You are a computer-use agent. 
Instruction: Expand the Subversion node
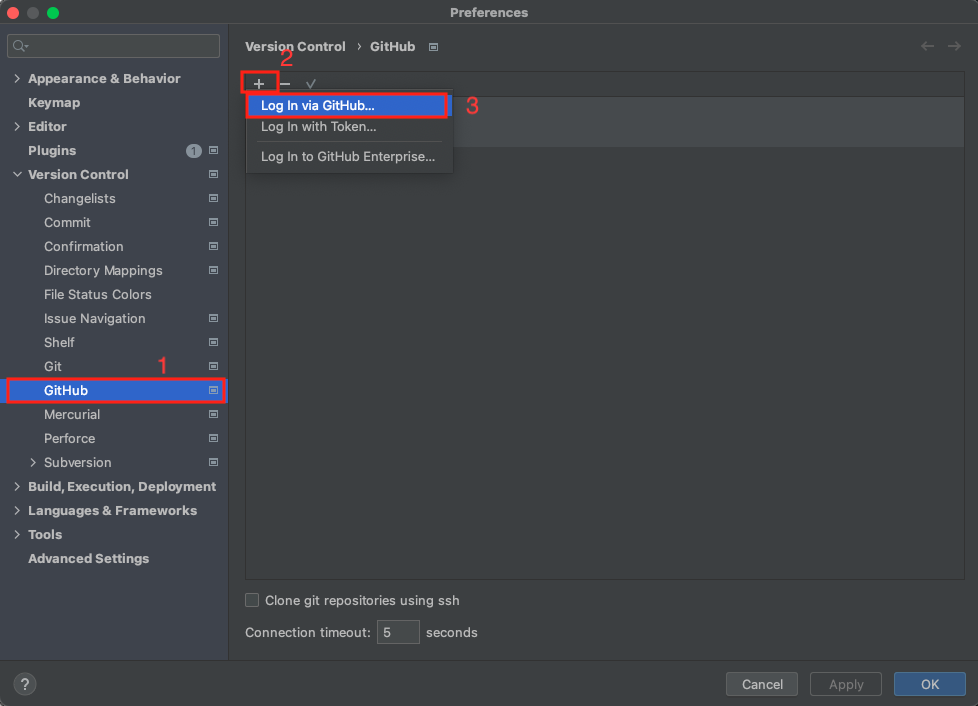33,463
